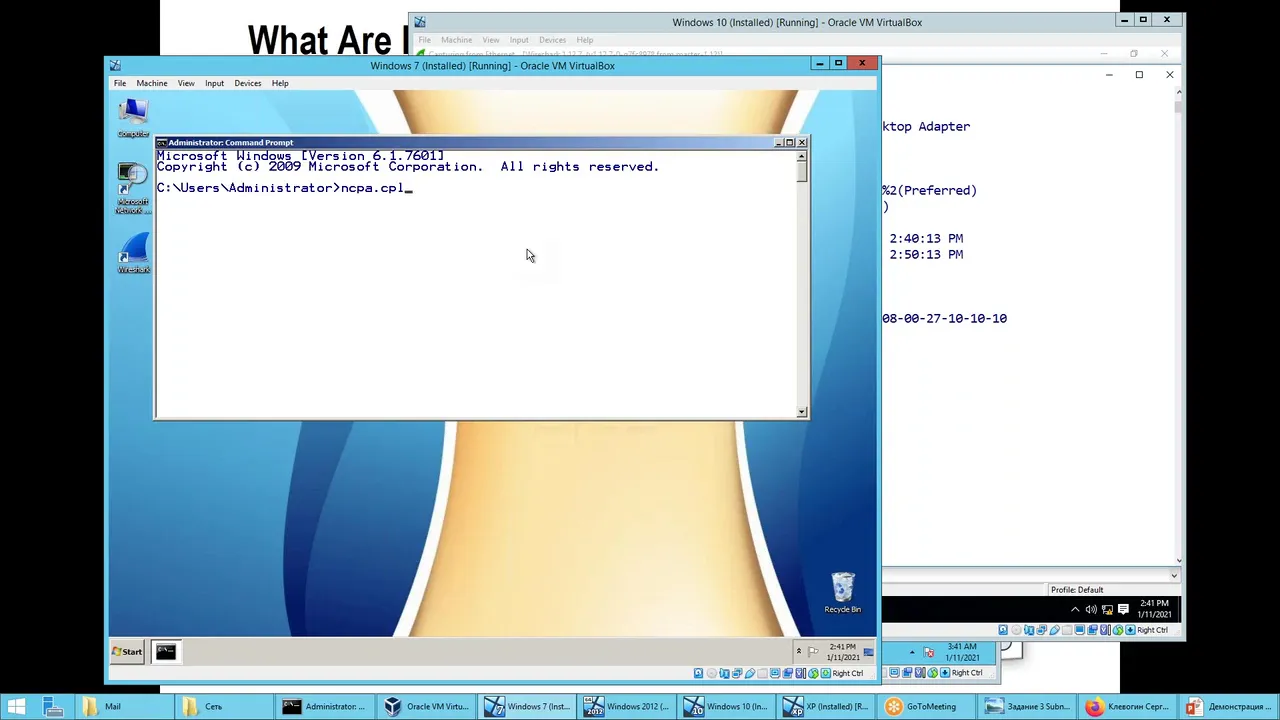Viewport: 1280px width, 720px height.
Task: Open notification center in Windows 10 guest tray
Action: coord(1123,609)
